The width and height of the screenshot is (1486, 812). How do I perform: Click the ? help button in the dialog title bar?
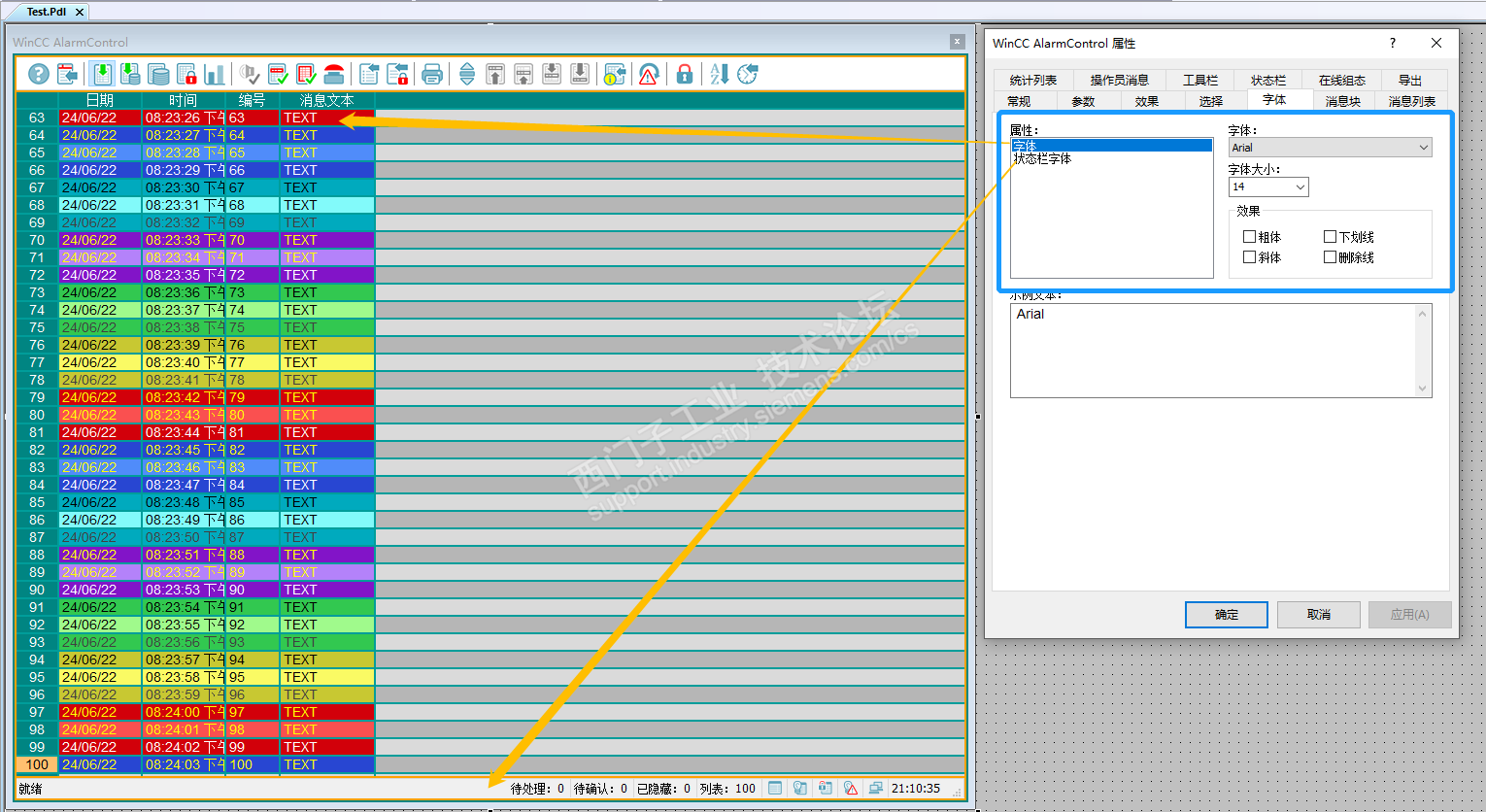(x=1393, y=43)
